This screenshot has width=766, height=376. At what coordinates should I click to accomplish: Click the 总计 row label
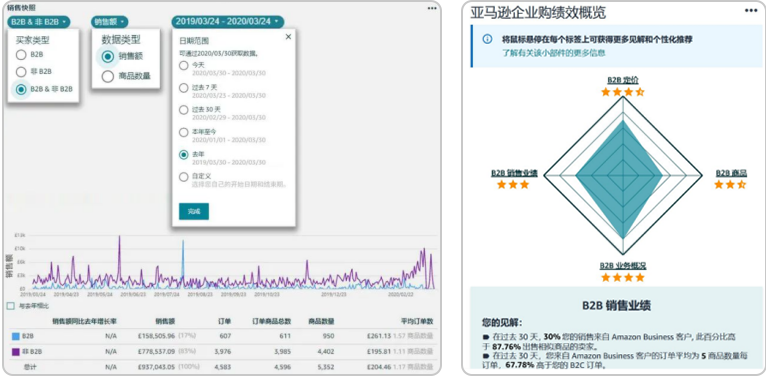tap(30, 367)
